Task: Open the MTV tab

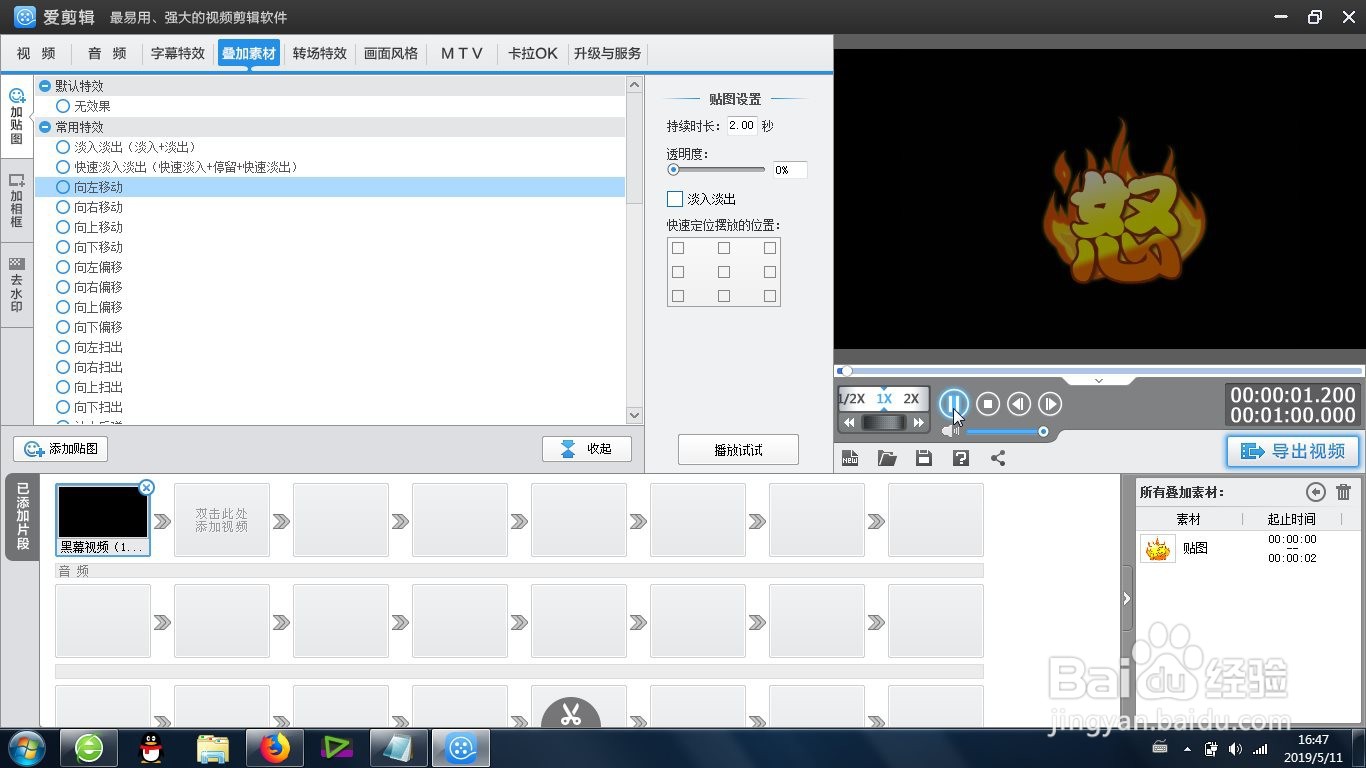Action: 461,53
